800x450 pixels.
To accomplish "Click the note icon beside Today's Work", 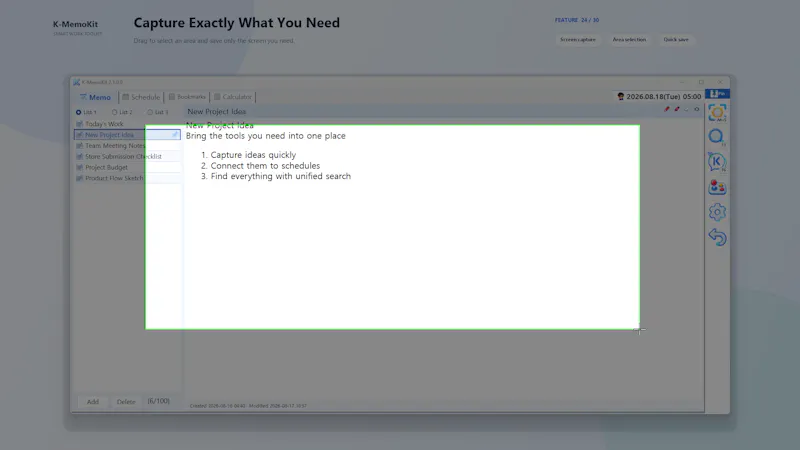I will click(x=80, y=124).
